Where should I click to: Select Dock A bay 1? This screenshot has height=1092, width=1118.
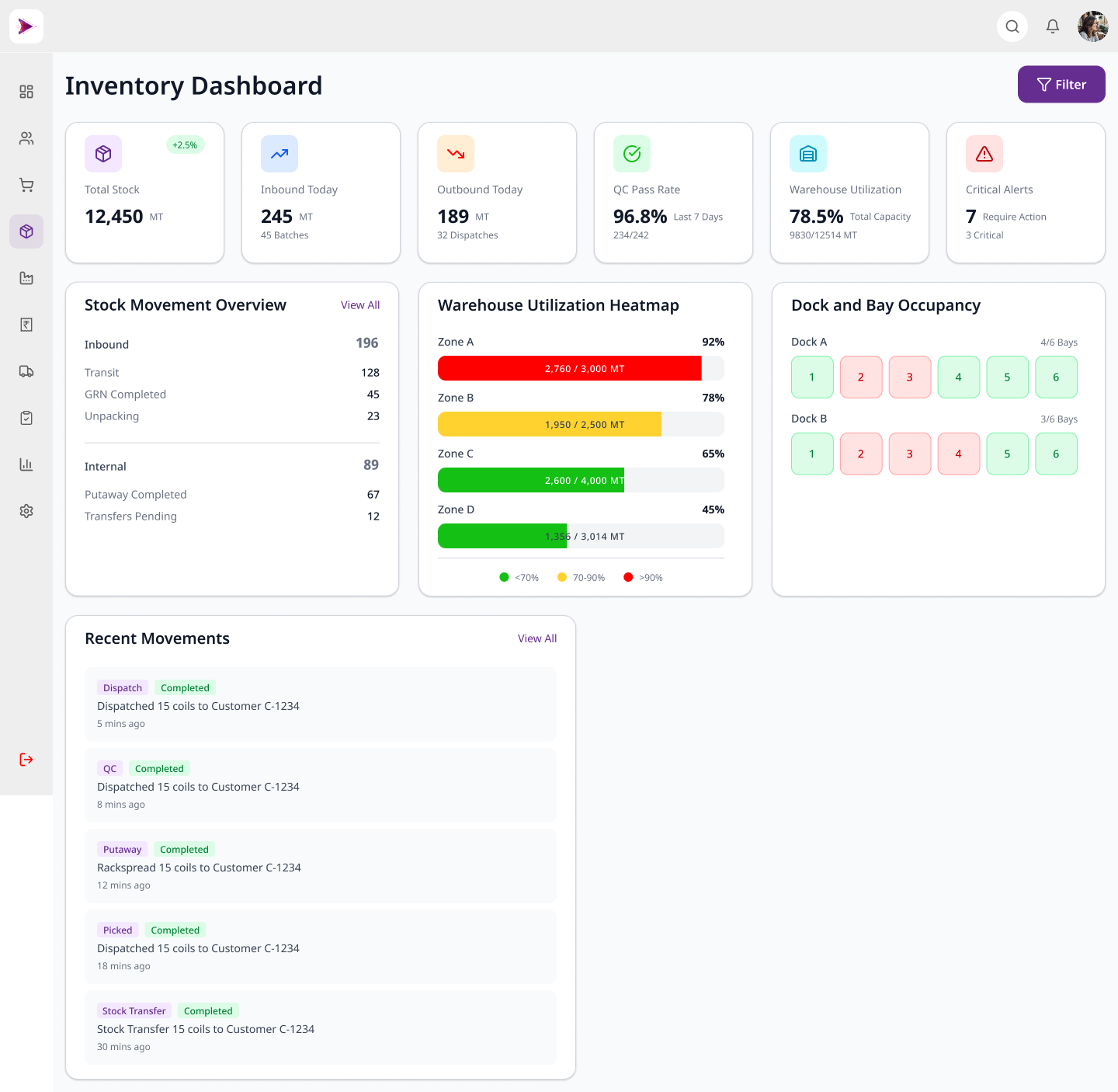(812, 377)
